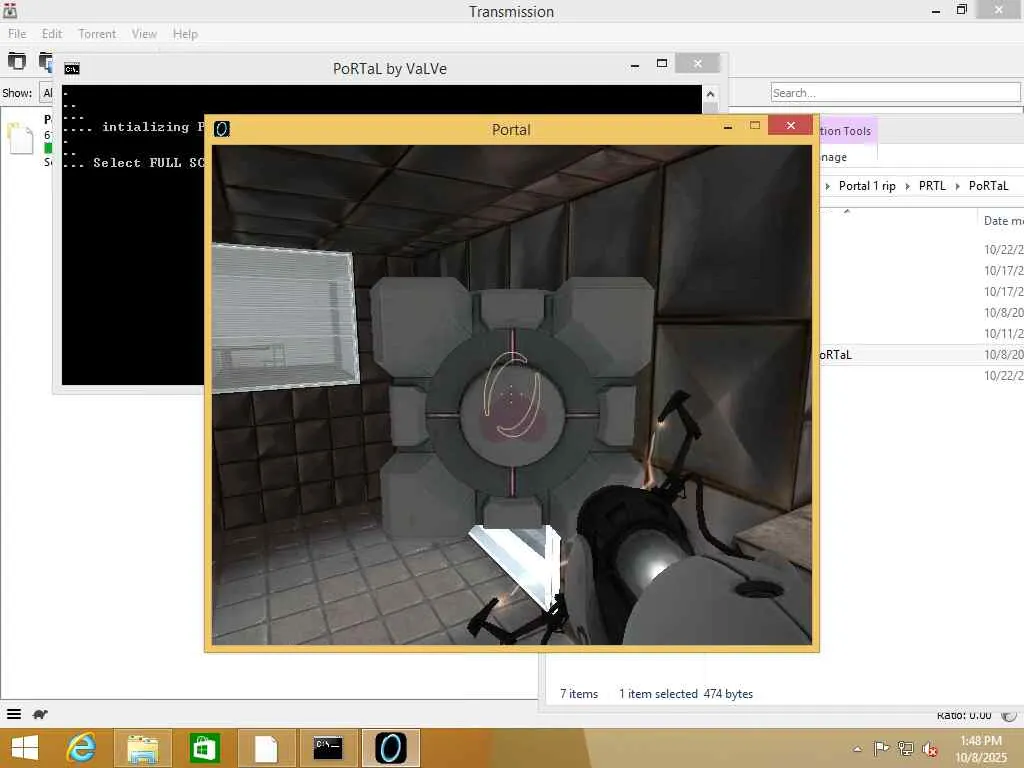The image size is (1024, 768).
Task: Open the Windows Store taskbar icon
Action: pyautogui.click(x=204, y=748)
